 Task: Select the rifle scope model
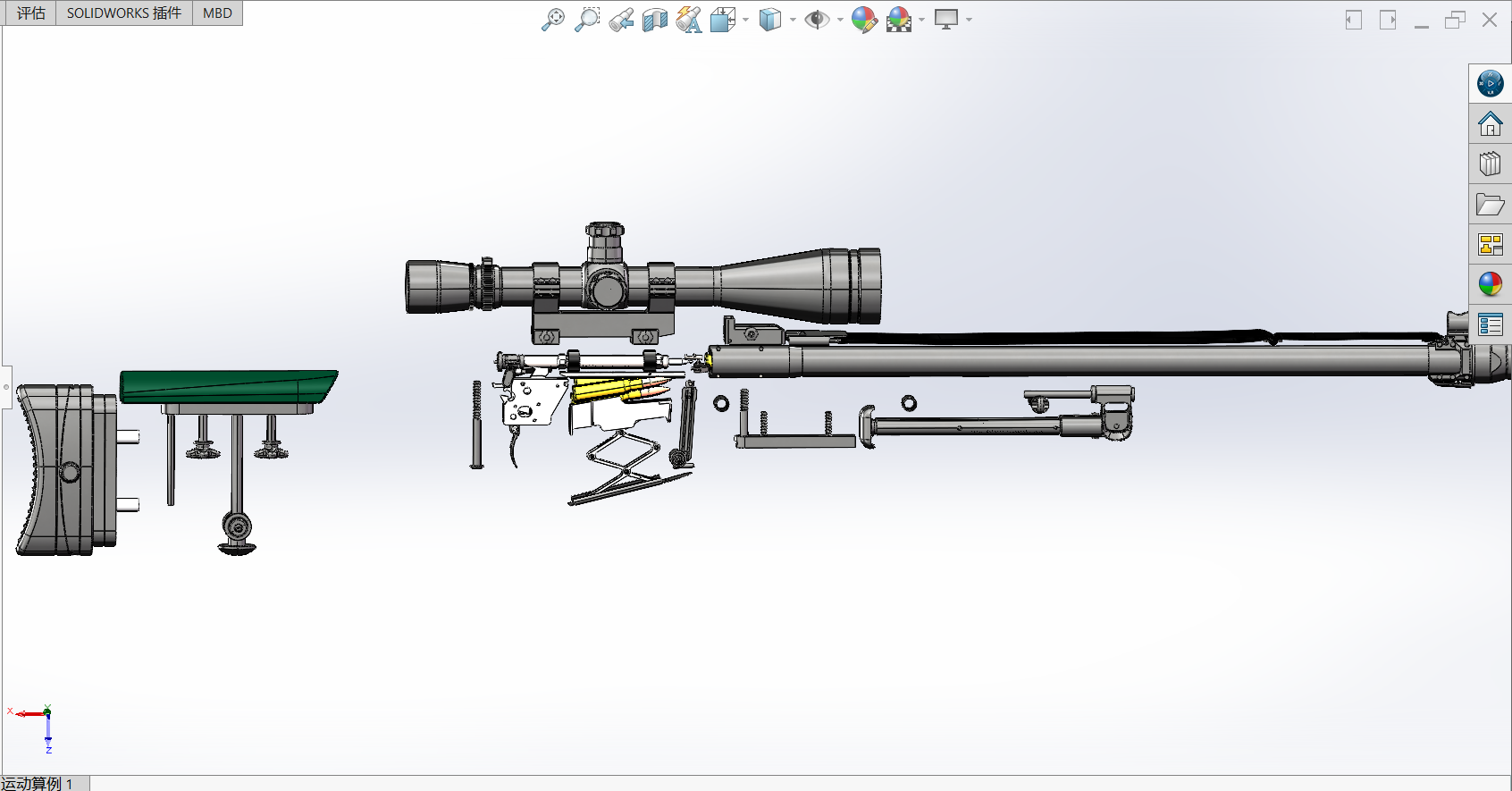click(x=643, y=284)
